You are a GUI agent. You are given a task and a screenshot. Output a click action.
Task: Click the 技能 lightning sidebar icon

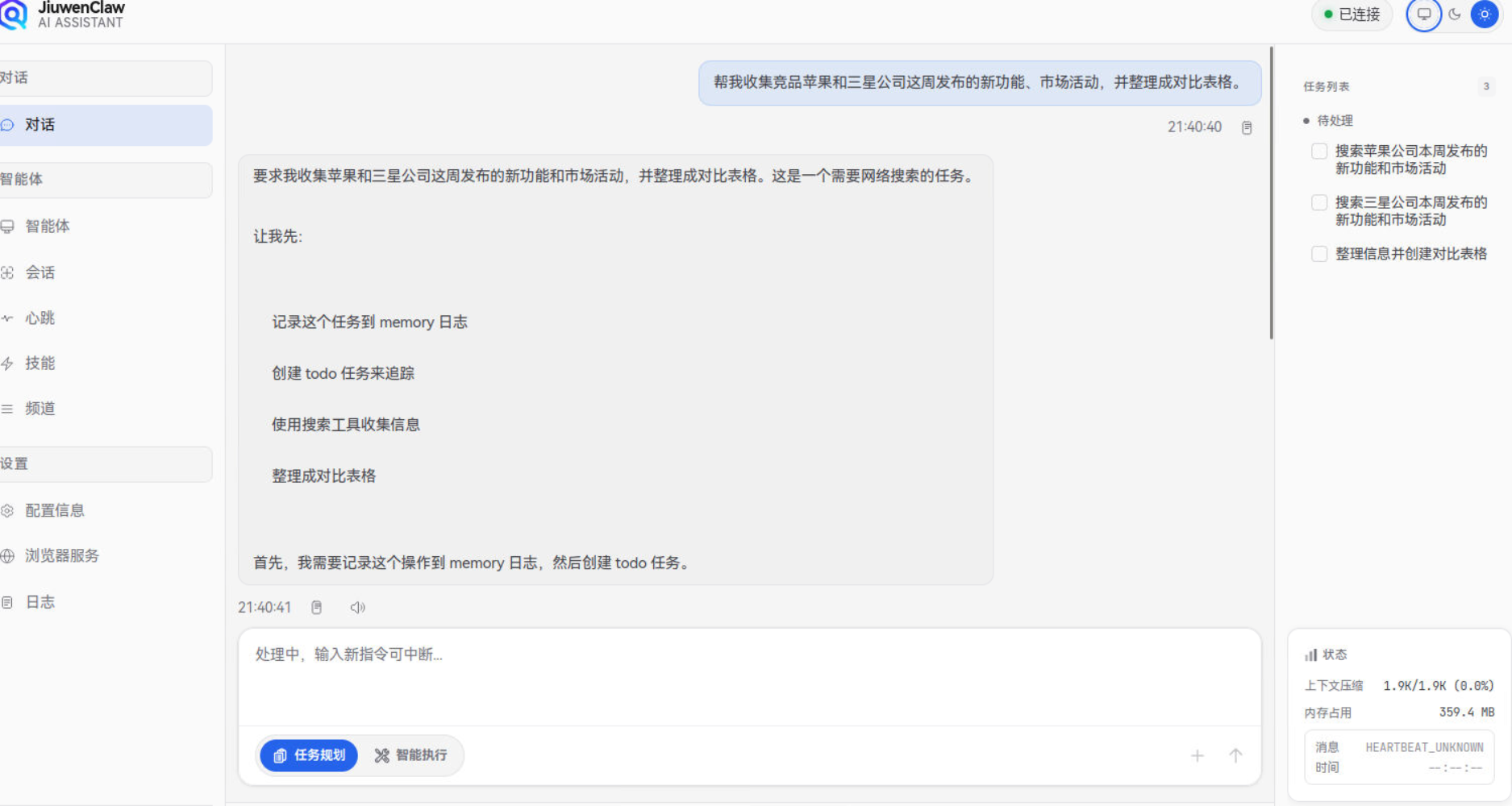(7, 364)
